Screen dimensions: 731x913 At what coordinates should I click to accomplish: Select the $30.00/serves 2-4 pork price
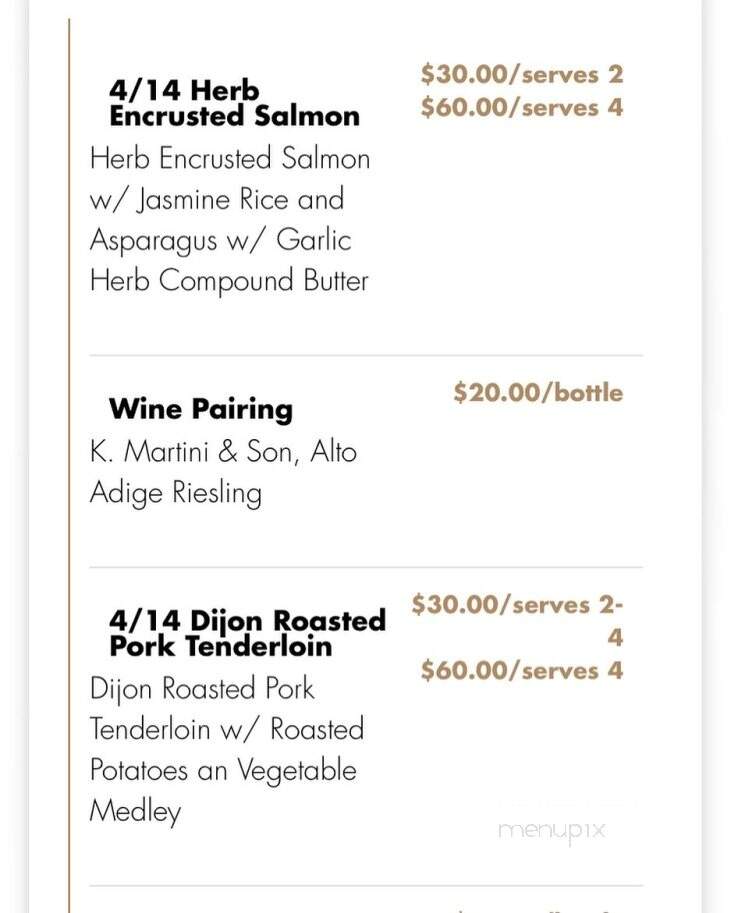click(518, 621)
